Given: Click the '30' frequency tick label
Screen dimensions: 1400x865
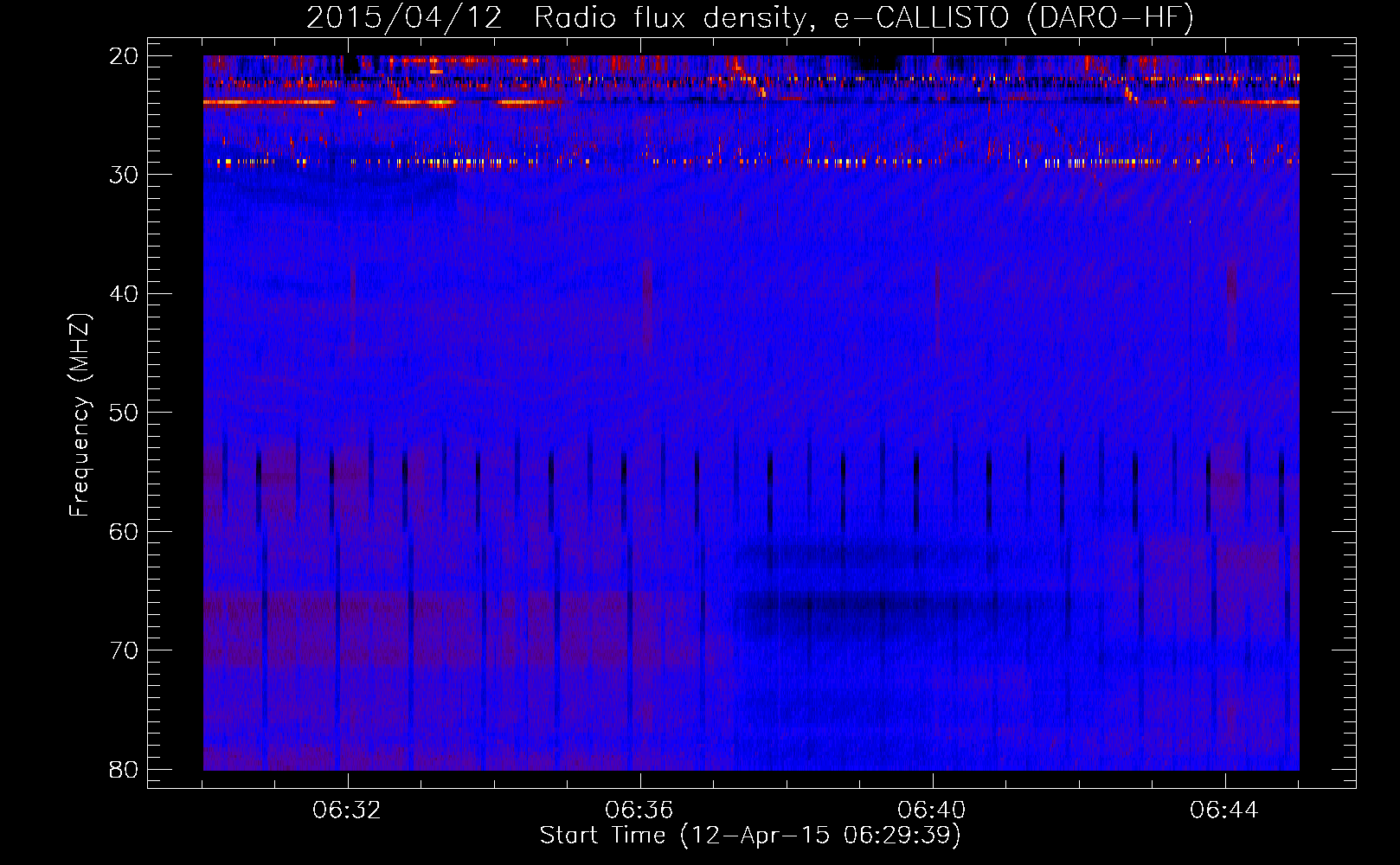Looking at the screenshot, I should pos(125,175).
